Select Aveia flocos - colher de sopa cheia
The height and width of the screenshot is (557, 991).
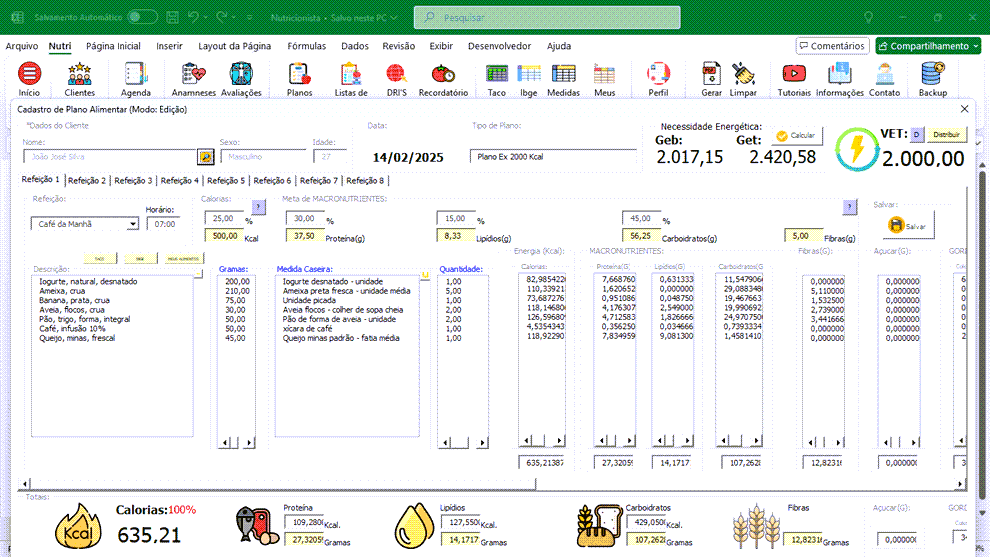point(342,310)
